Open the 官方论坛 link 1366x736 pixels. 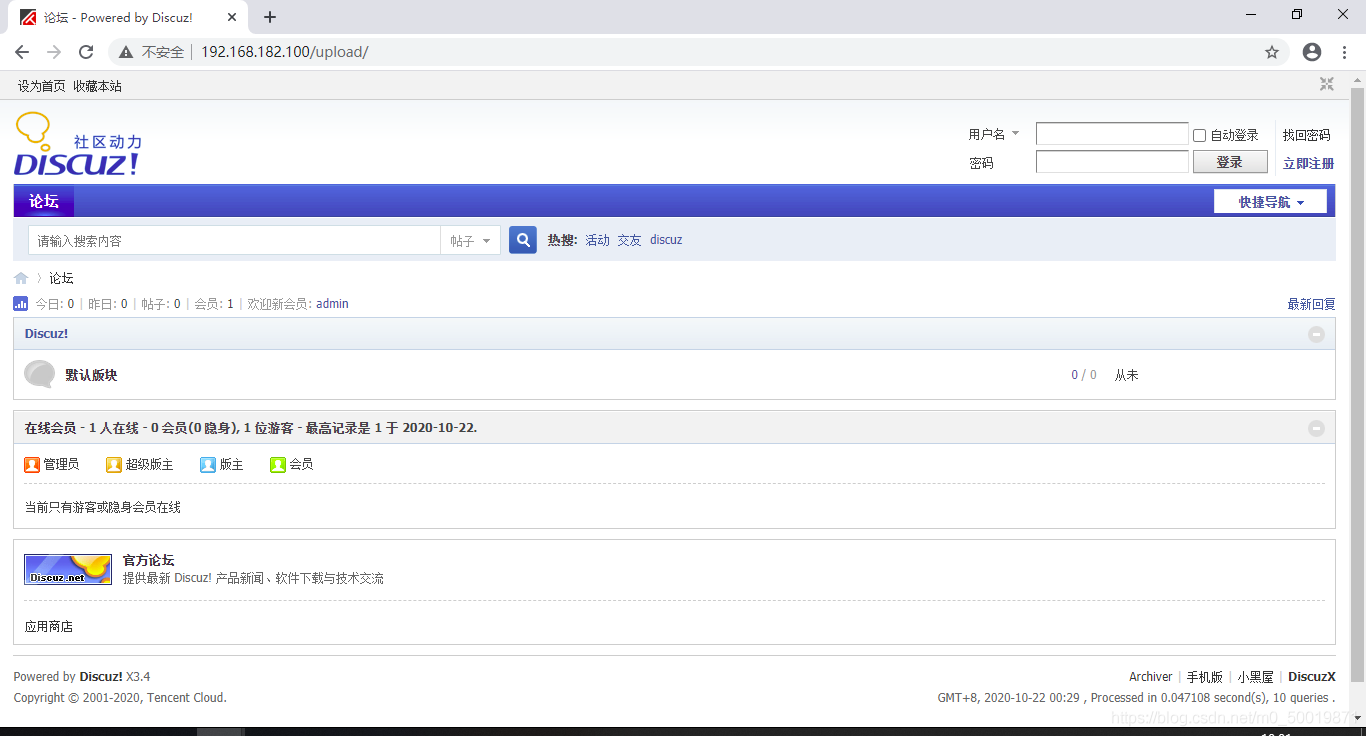pos(148,560)
